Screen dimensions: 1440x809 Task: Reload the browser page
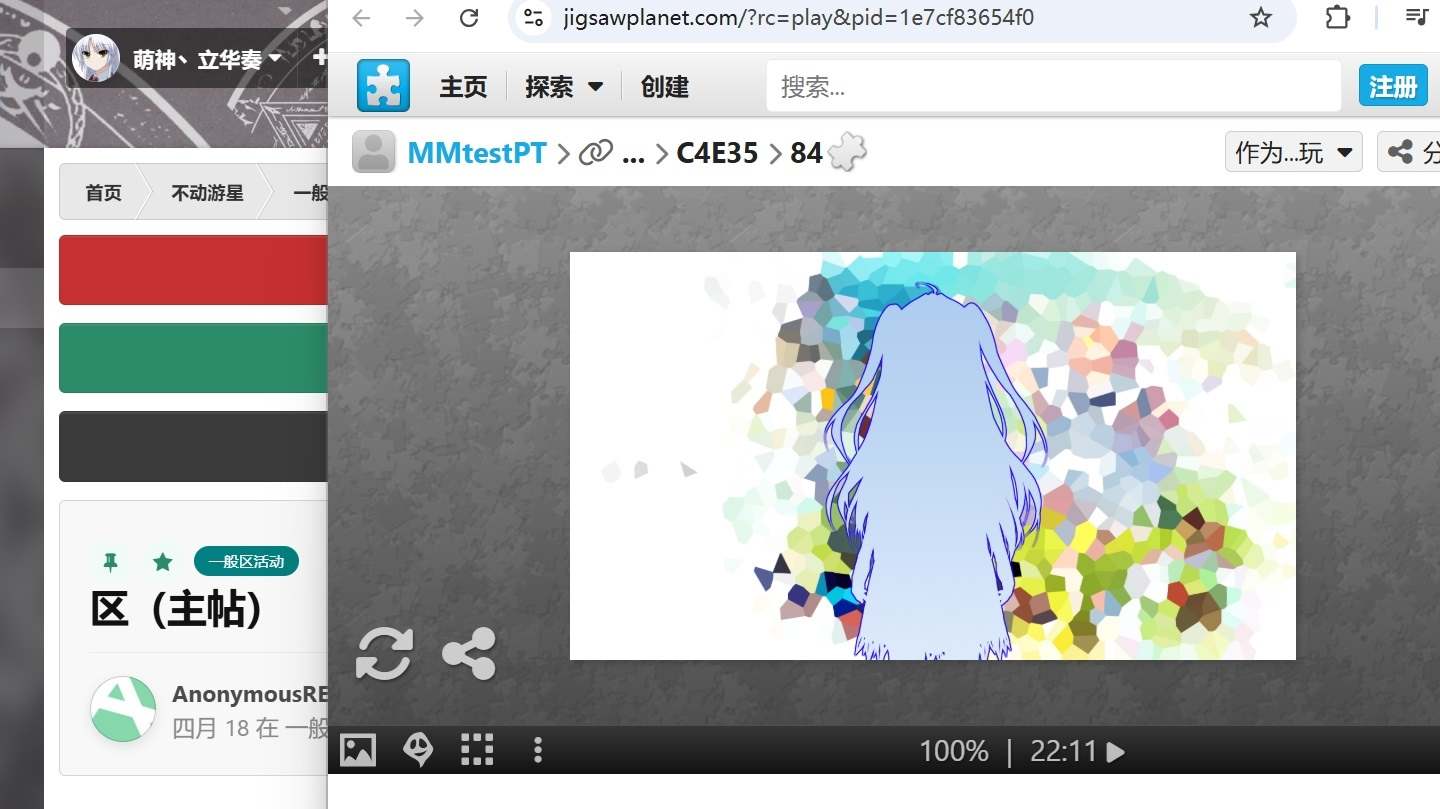click(469, 17)
